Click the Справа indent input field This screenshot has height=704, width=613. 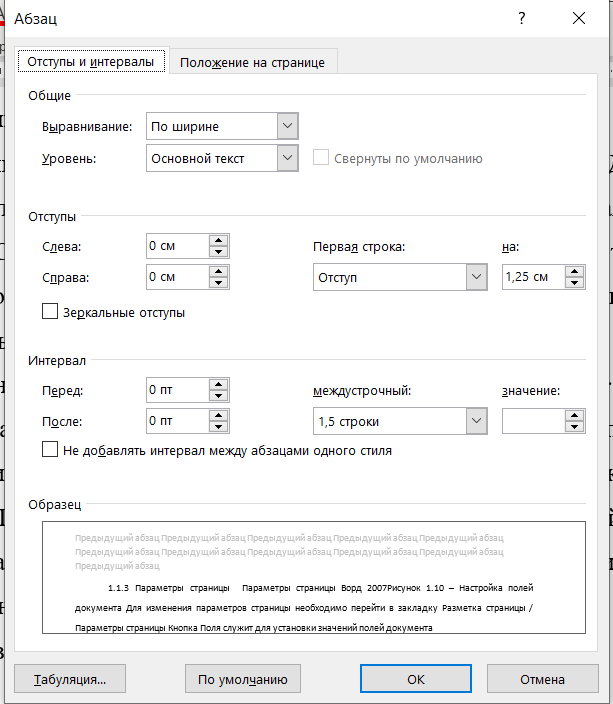(178, 277)
